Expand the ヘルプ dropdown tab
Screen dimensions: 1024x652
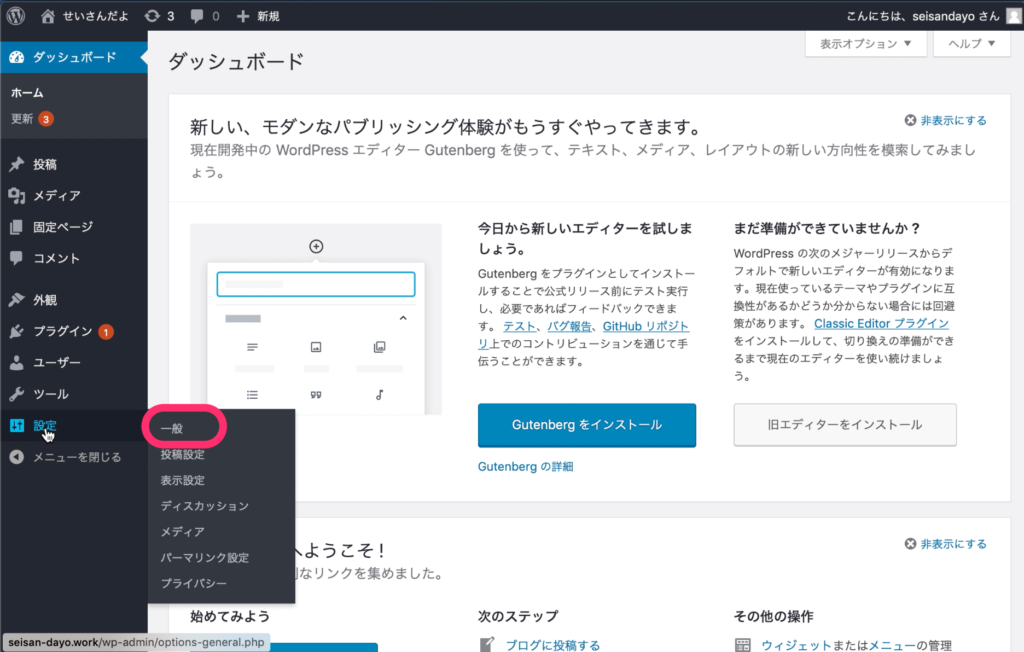point(971,44)
